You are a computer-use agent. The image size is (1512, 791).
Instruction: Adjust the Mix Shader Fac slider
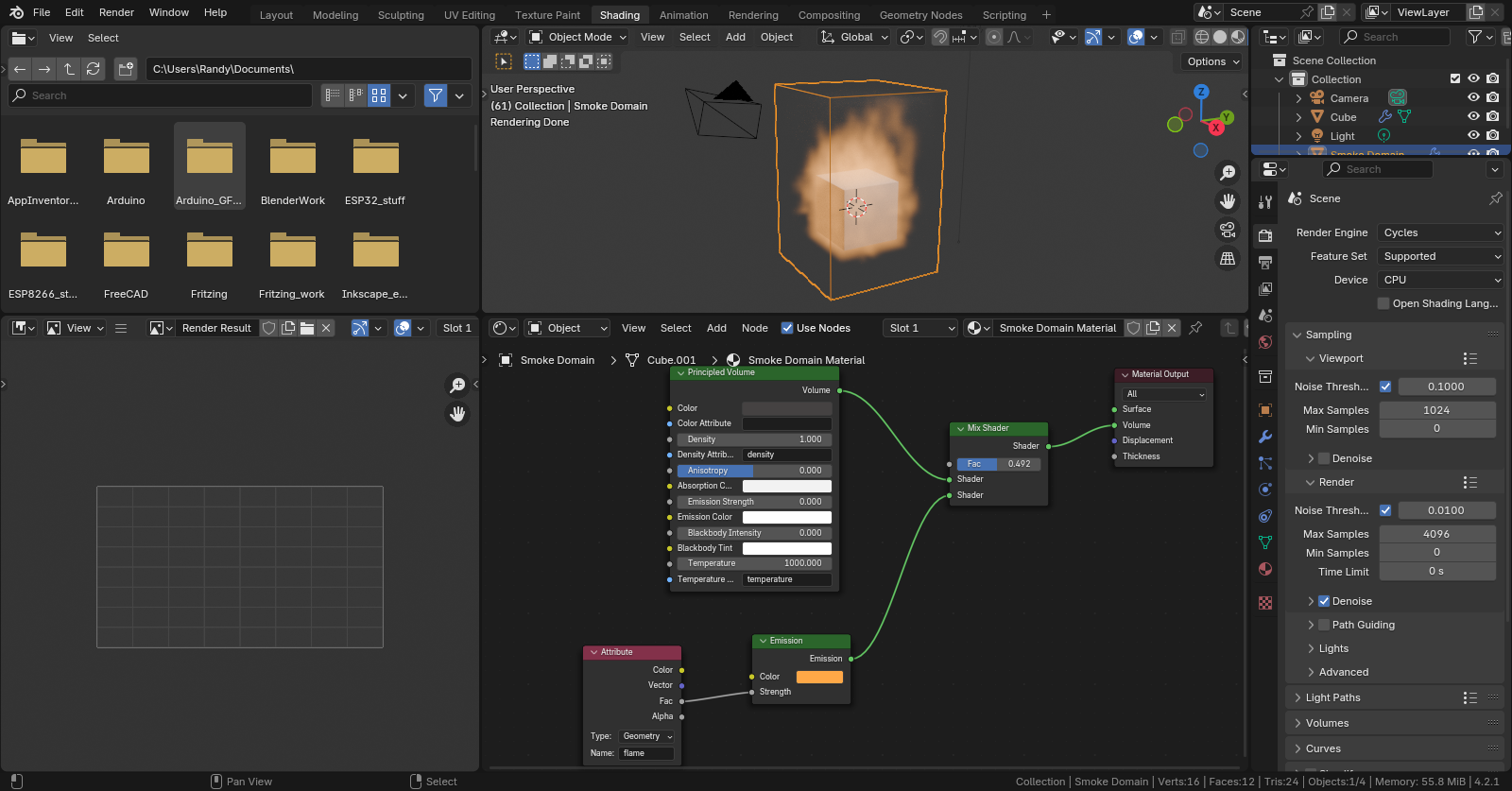1000,464
